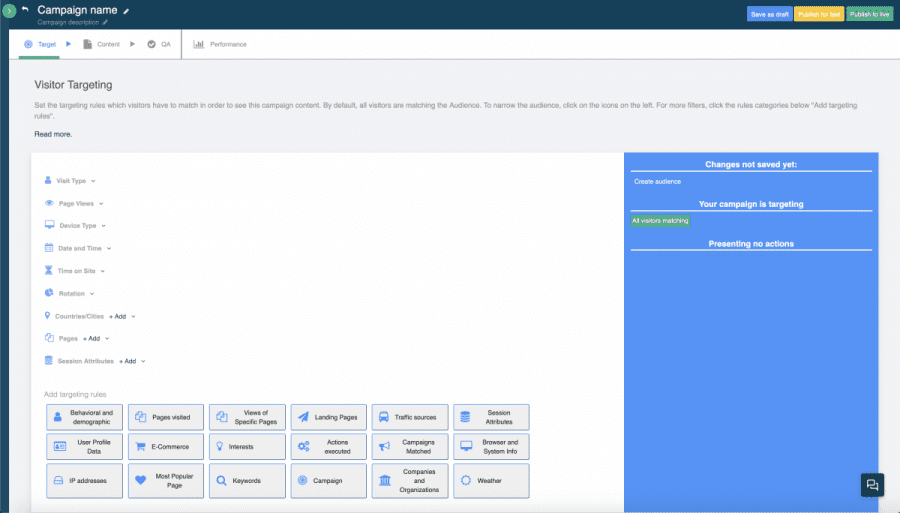Image resolution: width=900 pixels, height=513 pixels.
Task: Click the All visitors matching green tag
Action: (x=660, y=221)
